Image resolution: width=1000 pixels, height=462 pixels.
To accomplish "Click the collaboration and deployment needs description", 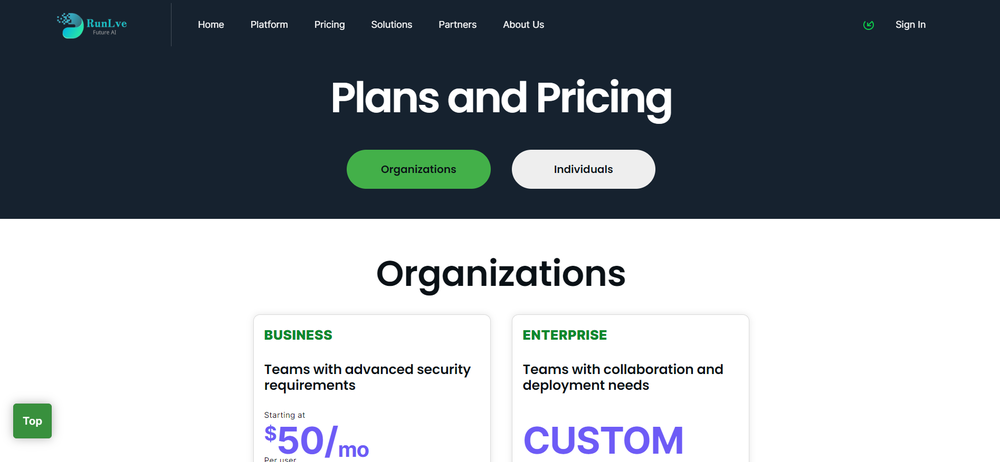I will pyautogui.click(x=623, y=377).
